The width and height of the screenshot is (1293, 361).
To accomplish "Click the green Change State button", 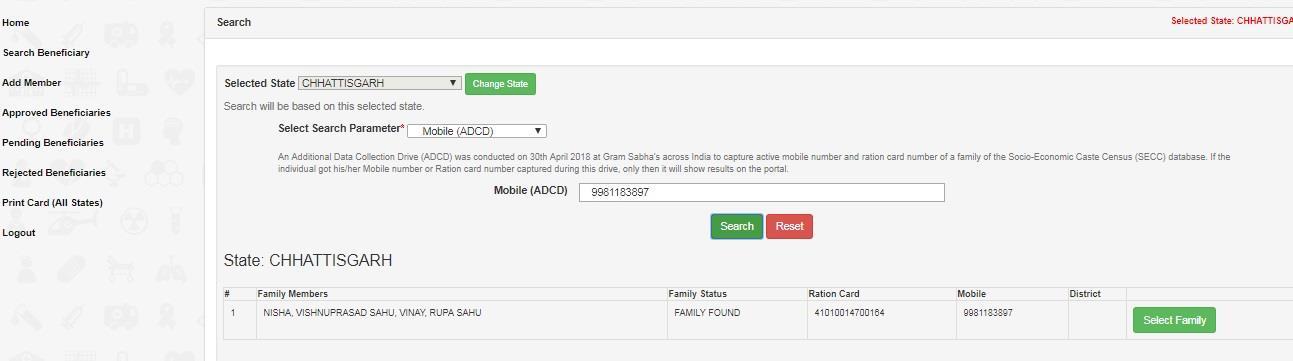I will click(x=500, y=84).
